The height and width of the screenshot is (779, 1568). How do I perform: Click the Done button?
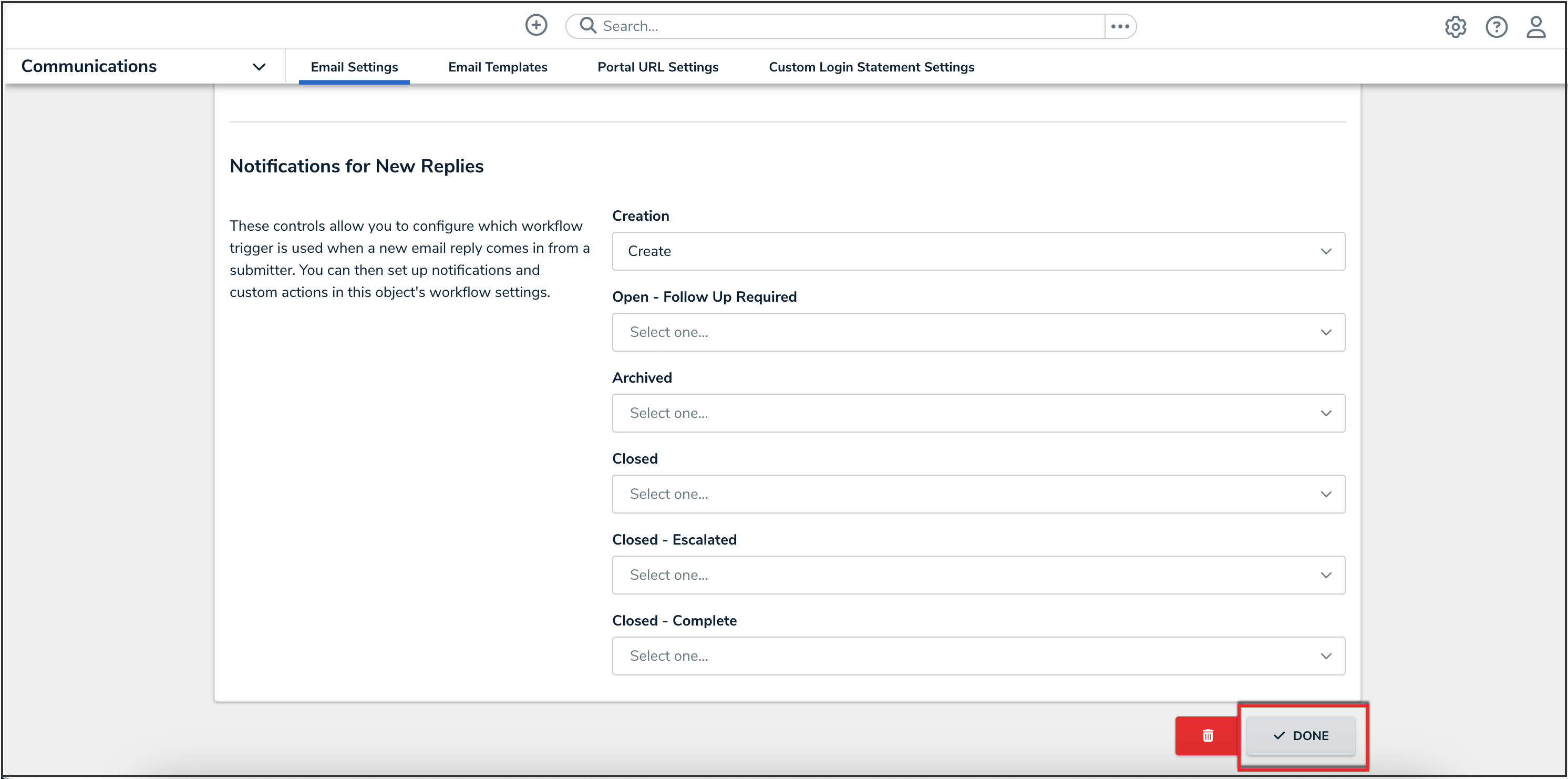(x=1301, y=735)
